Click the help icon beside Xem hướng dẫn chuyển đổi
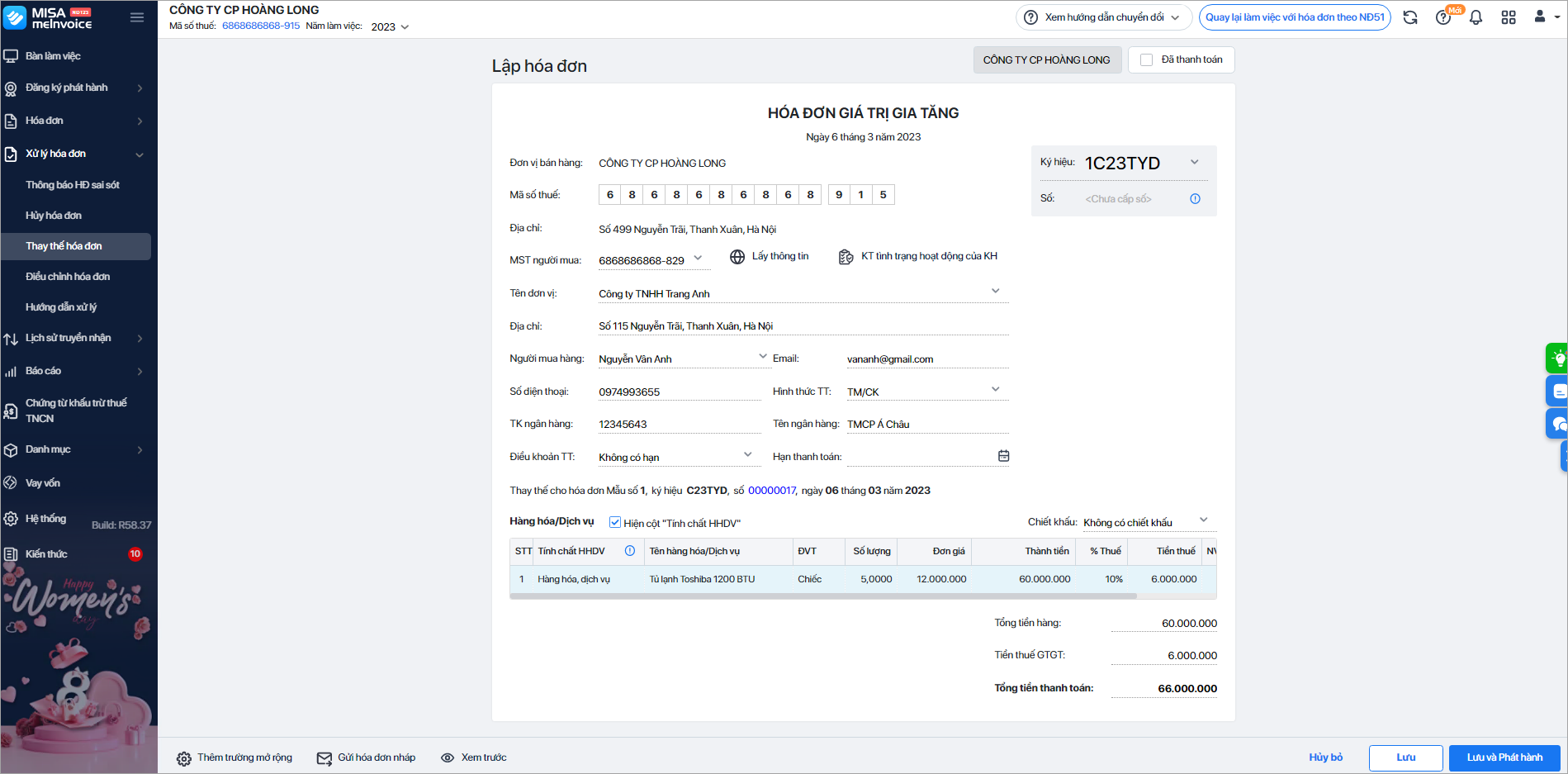The width and height of the screenshot is (1568, 774). pos(1030,17)
